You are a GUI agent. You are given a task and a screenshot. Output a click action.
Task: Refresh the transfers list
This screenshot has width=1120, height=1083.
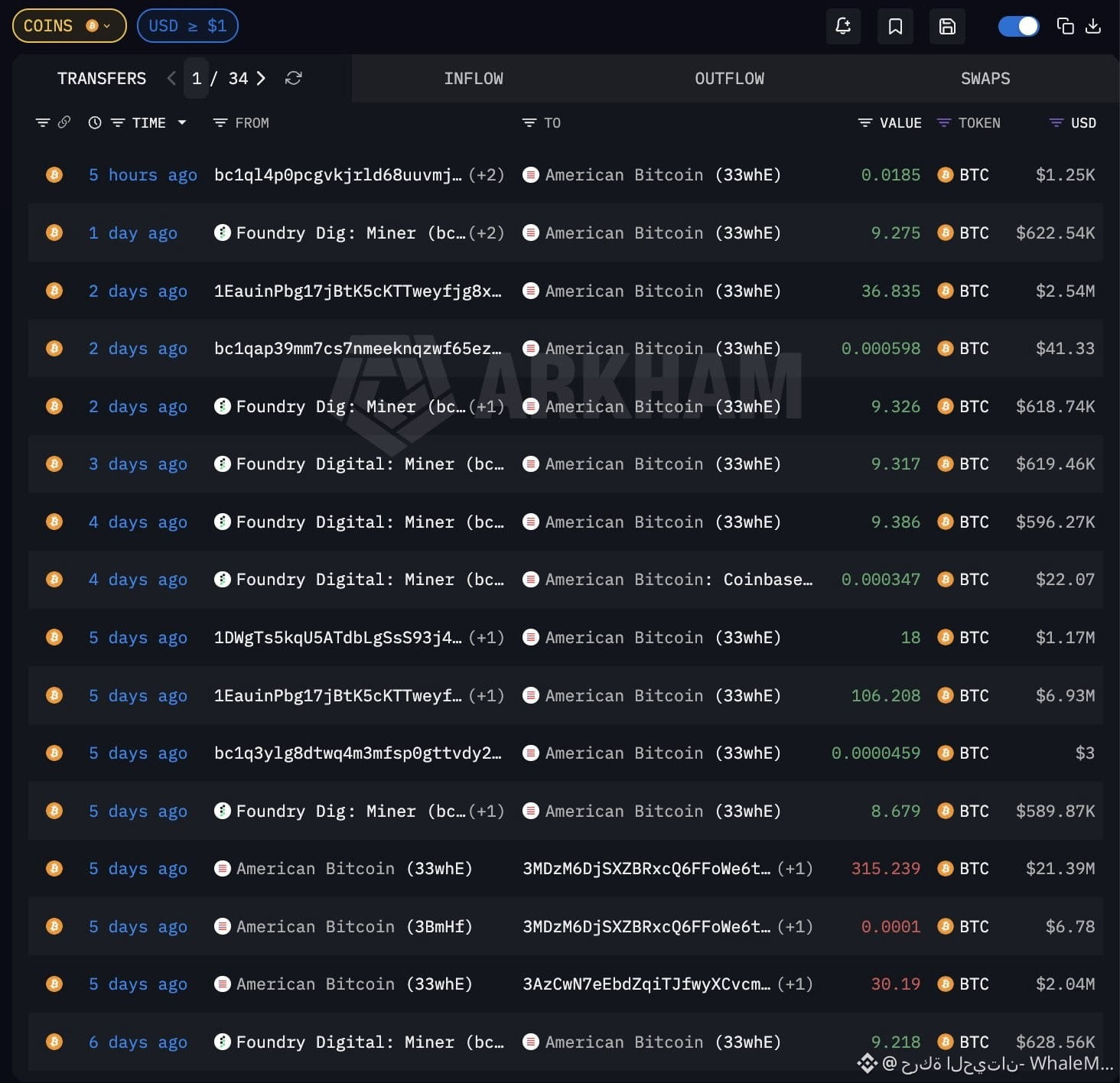[x=293, y=78]
